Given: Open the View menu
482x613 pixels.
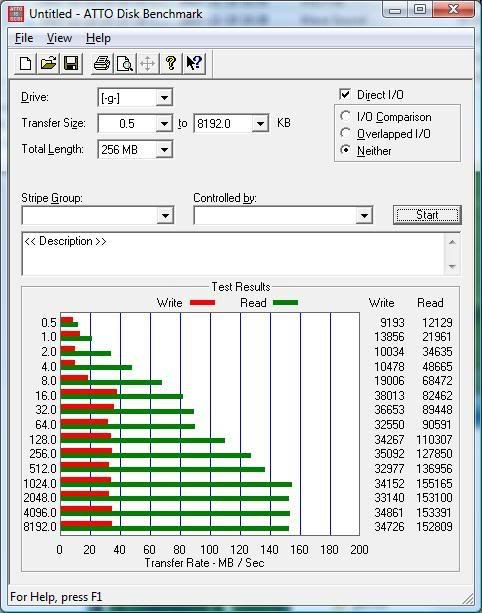Looking at the screenshot, I should (x=59, y=38).
